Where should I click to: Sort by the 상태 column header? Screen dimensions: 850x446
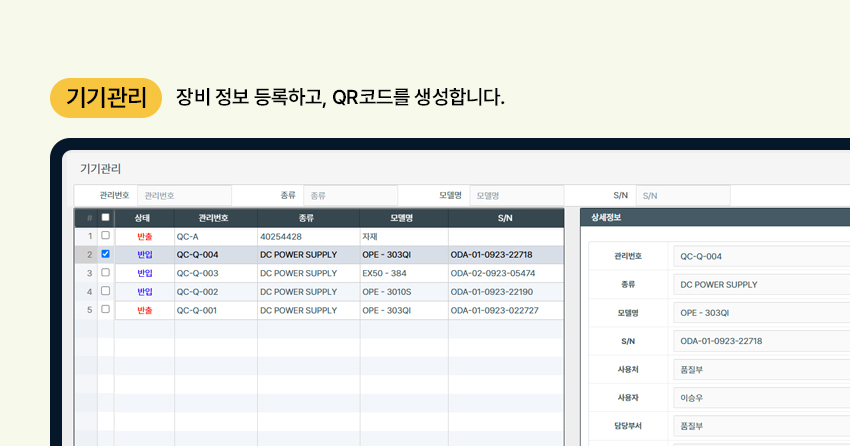click(x=144, y=218)
